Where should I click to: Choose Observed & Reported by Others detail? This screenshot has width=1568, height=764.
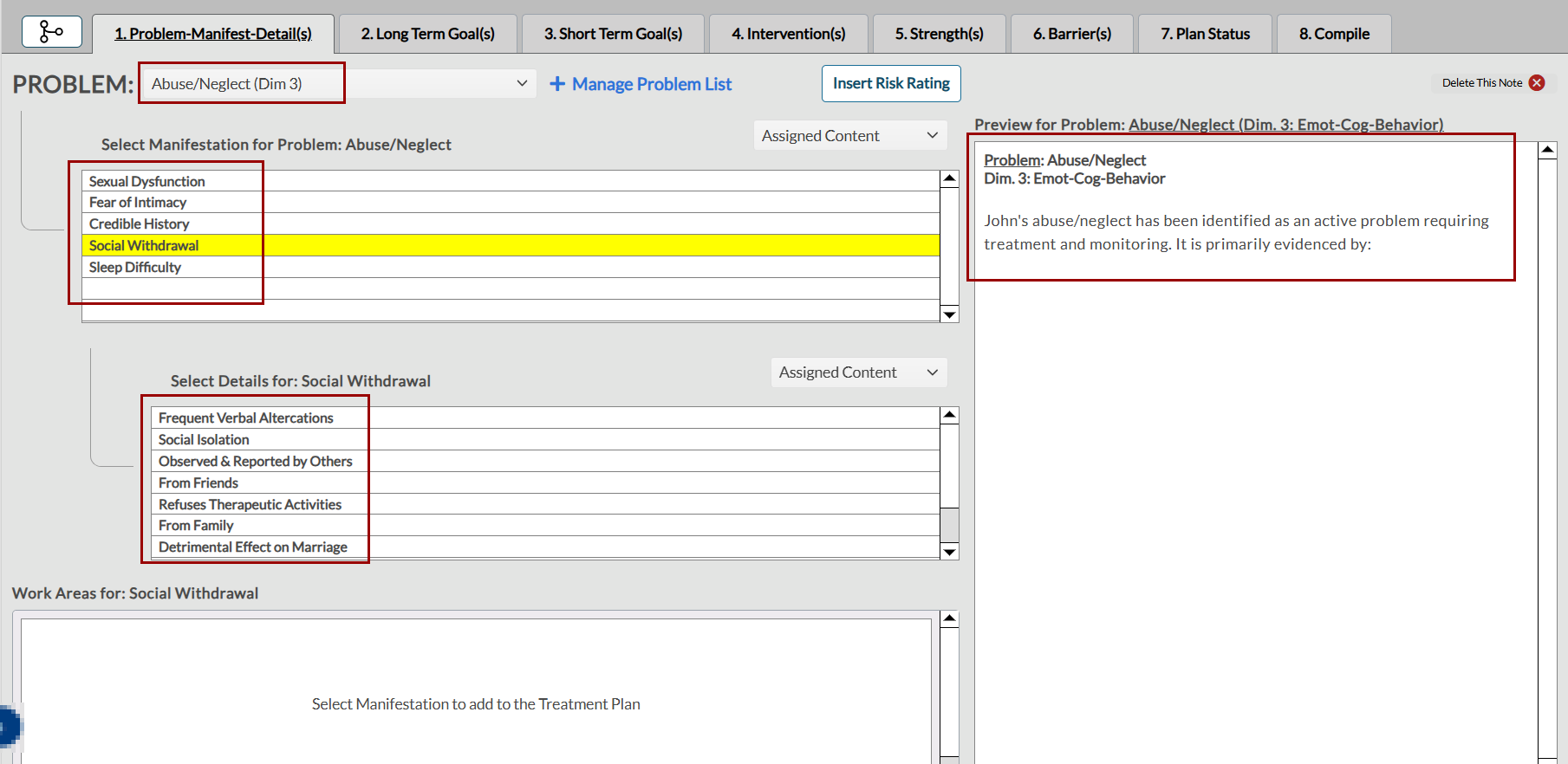coord(545,462)
